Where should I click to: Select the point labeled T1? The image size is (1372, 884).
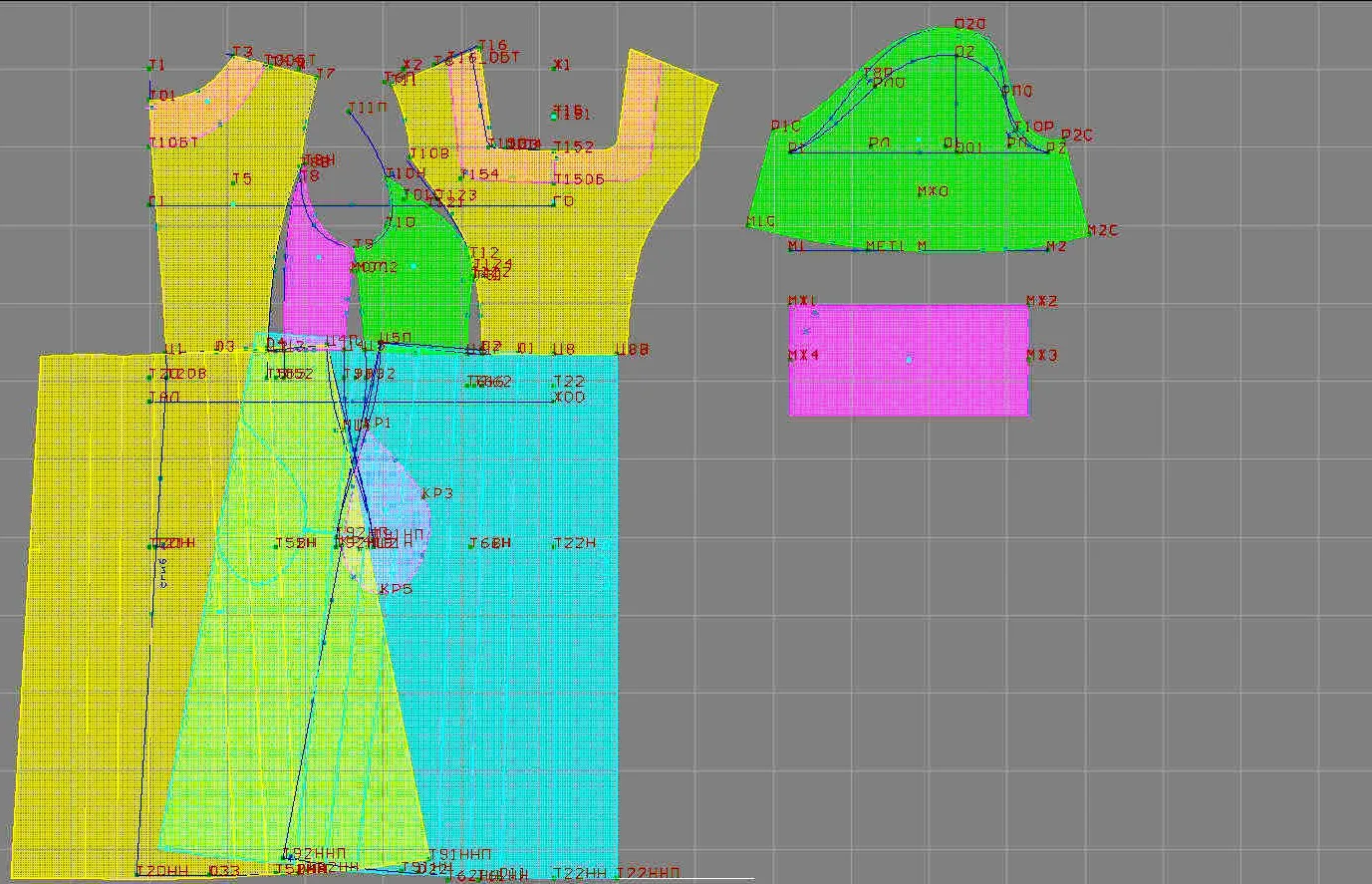157,65
